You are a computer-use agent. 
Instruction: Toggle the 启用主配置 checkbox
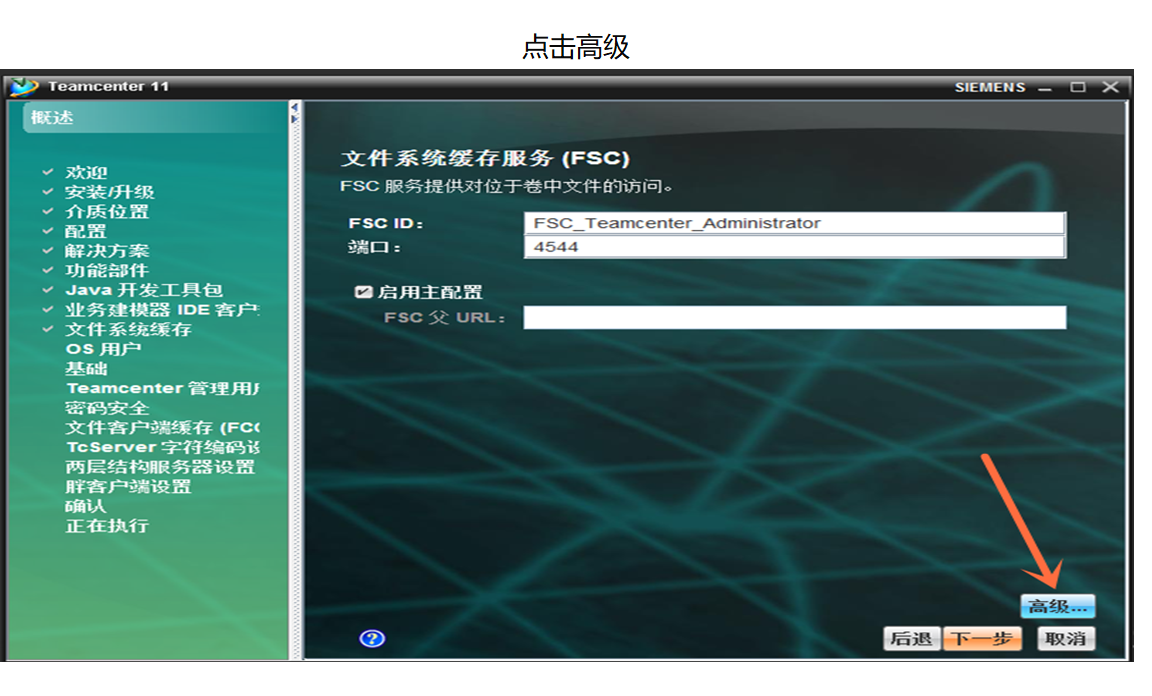tap(363, 292)
